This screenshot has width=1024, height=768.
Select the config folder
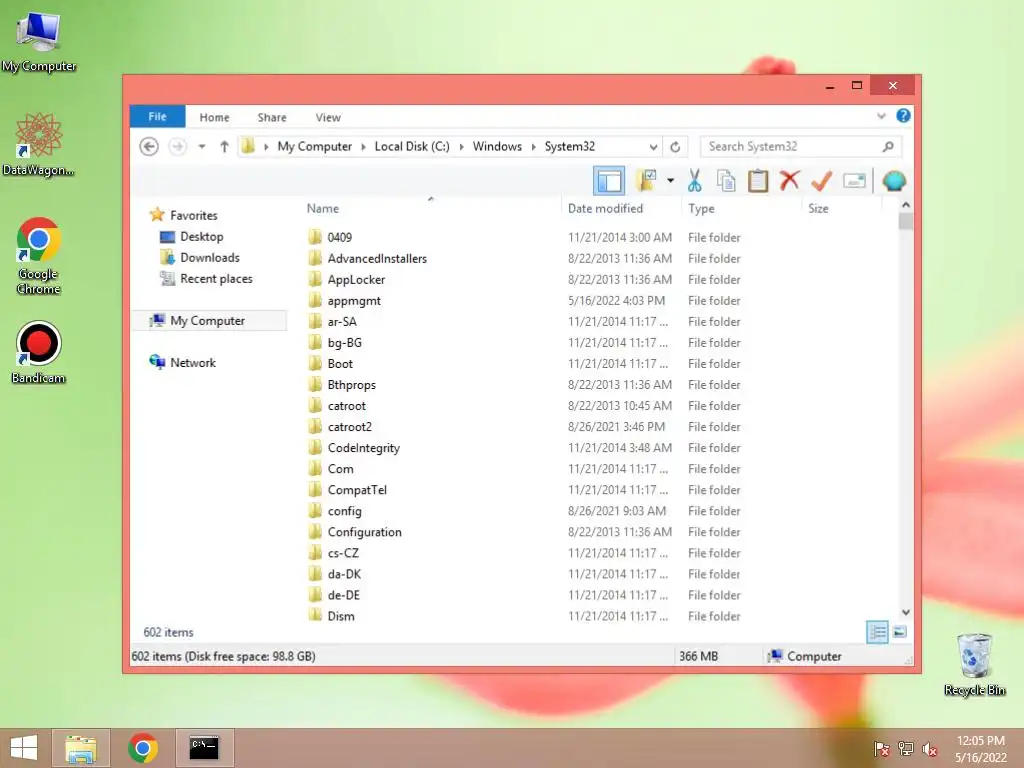click(x=344, y=511)
